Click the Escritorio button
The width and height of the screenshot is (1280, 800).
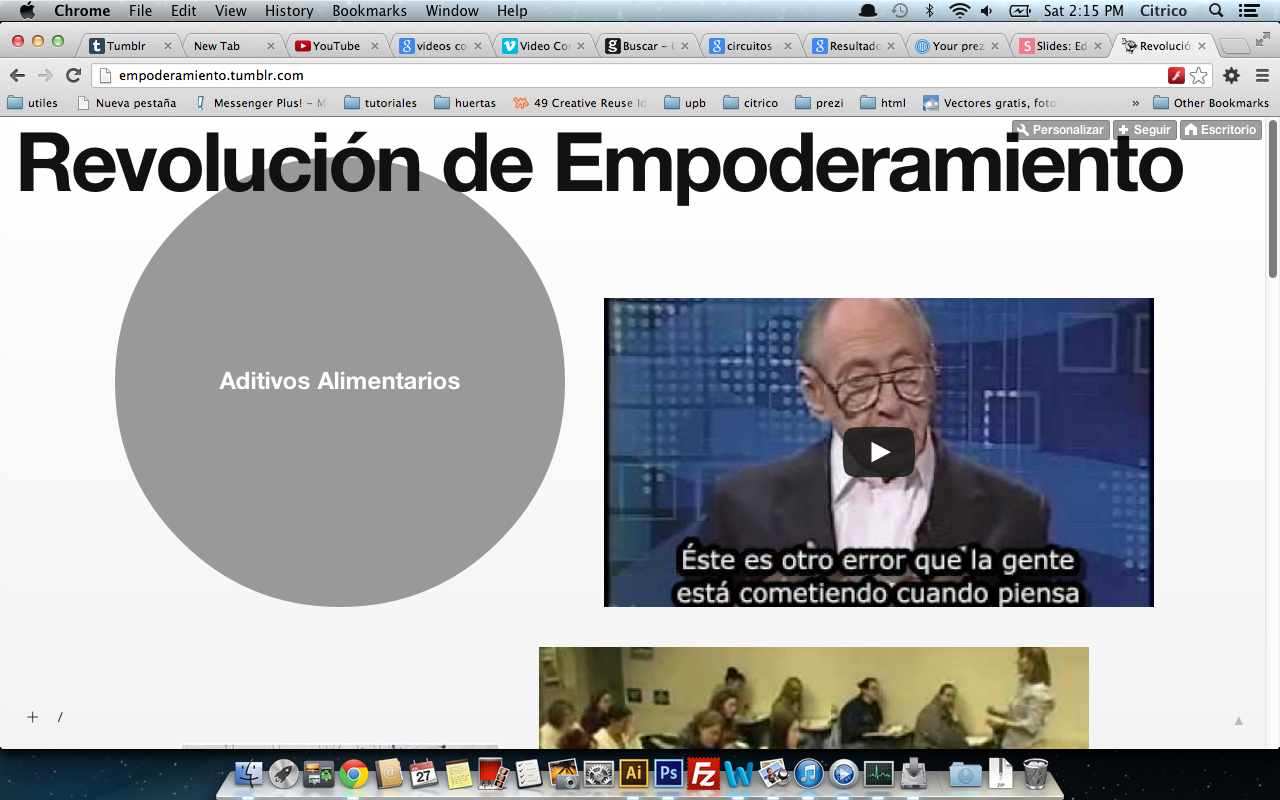click(x=1220, y=130)
